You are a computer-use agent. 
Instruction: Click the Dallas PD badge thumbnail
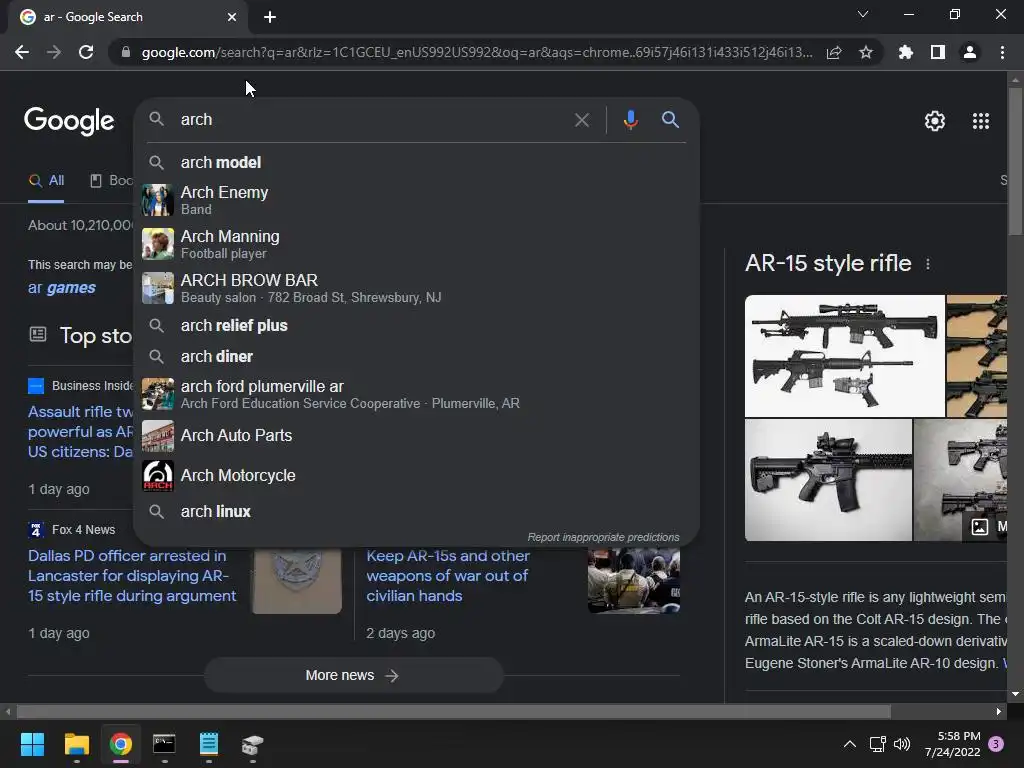[x=297, y=581]
